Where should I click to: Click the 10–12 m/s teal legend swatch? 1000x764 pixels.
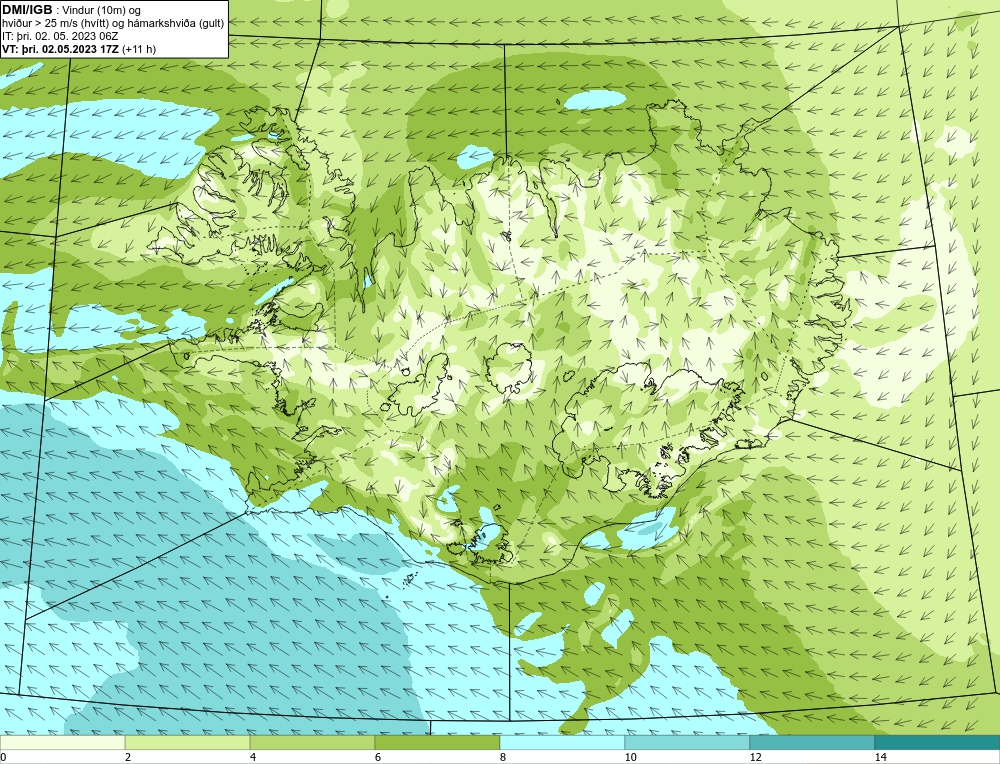point(688,742)
